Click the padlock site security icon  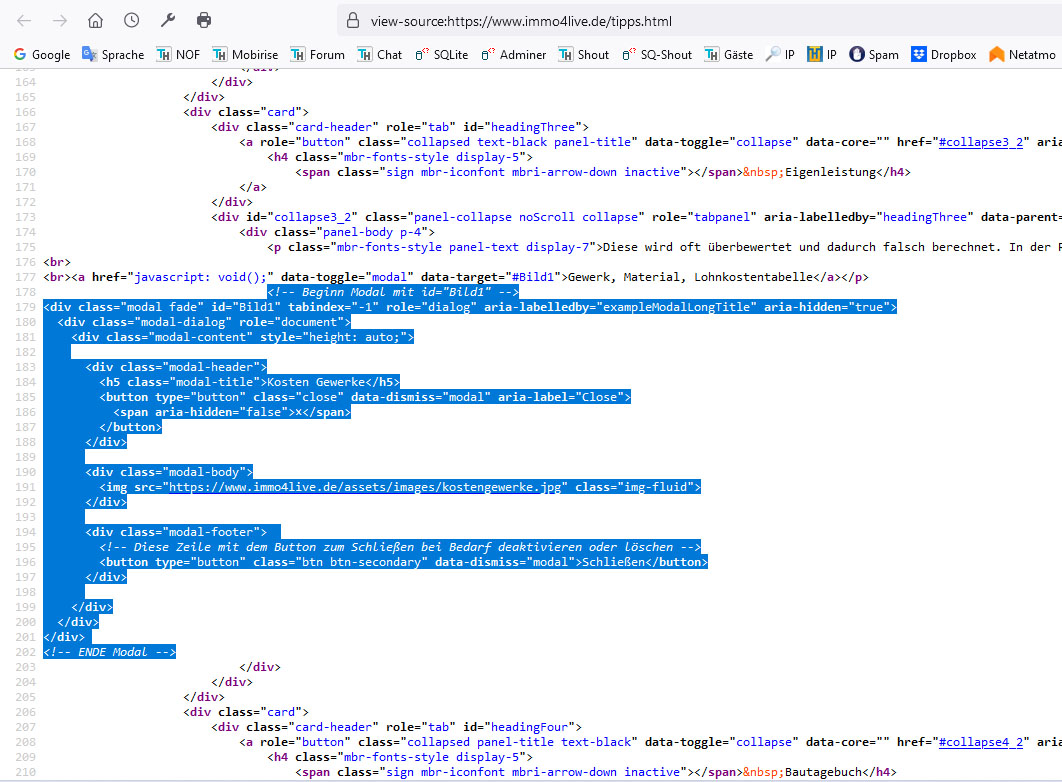click(x=351, y=21)
